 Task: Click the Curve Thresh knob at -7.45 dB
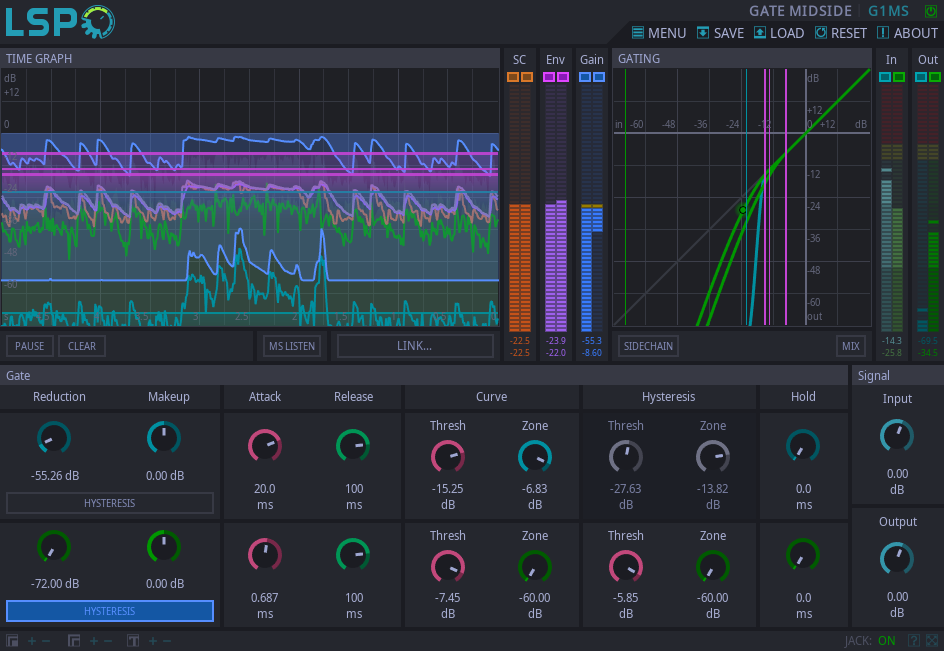click(448, 567)
